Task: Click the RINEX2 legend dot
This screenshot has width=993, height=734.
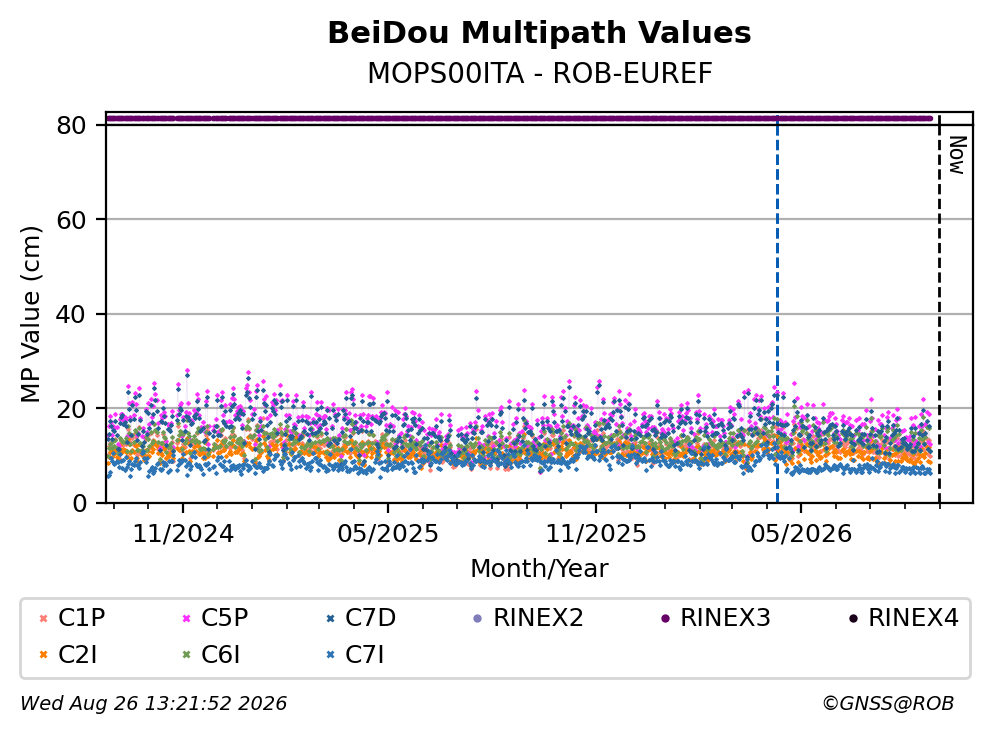Action: tap(478, 618)
